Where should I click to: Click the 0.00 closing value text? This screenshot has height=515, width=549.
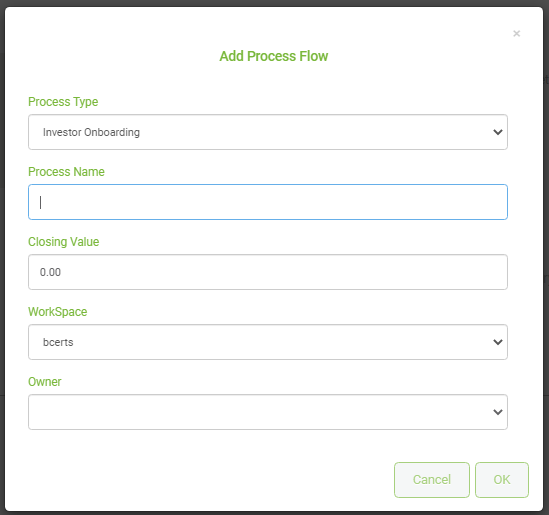[x=50, y=272]
